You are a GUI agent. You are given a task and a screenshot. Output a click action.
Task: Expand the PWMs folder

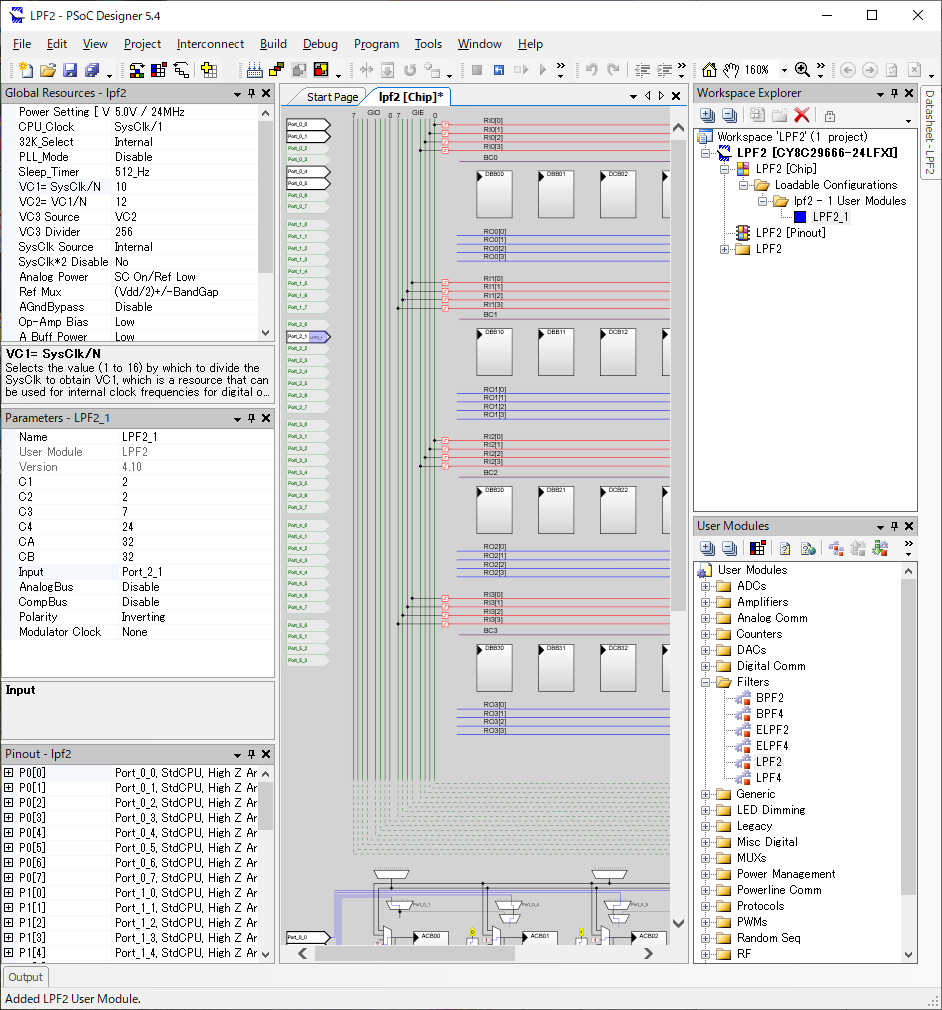706,922
